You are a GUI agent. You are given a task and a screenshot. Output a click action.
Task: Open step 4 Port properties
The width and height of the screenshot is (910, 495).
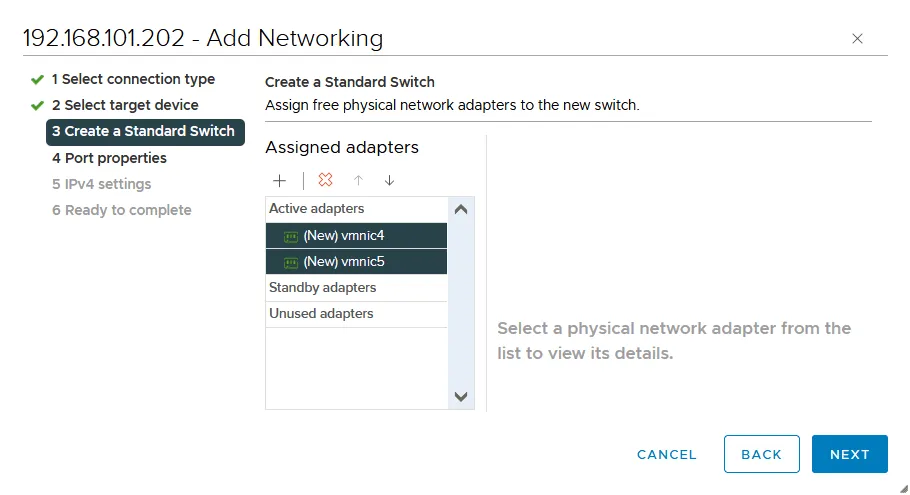[109, 158]
